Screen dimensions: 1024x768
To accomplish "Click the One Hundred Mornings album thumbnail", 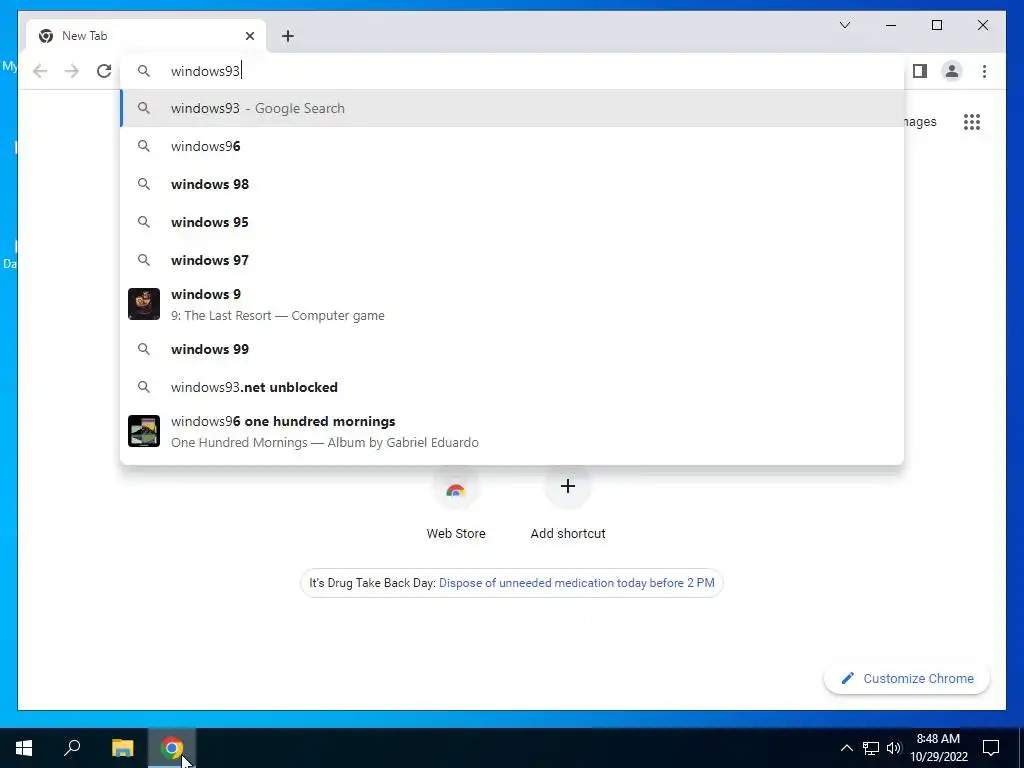I will 144,431.
